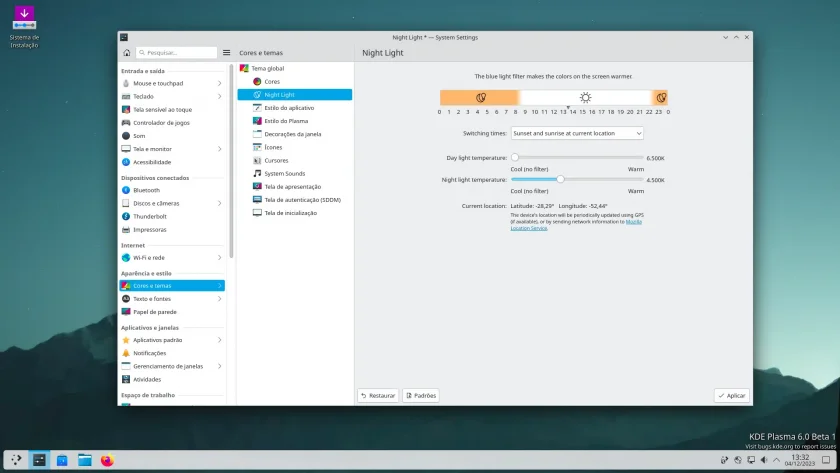Click the Night light temperature slider handle
840x473 pixels.
tap(560, 179)
